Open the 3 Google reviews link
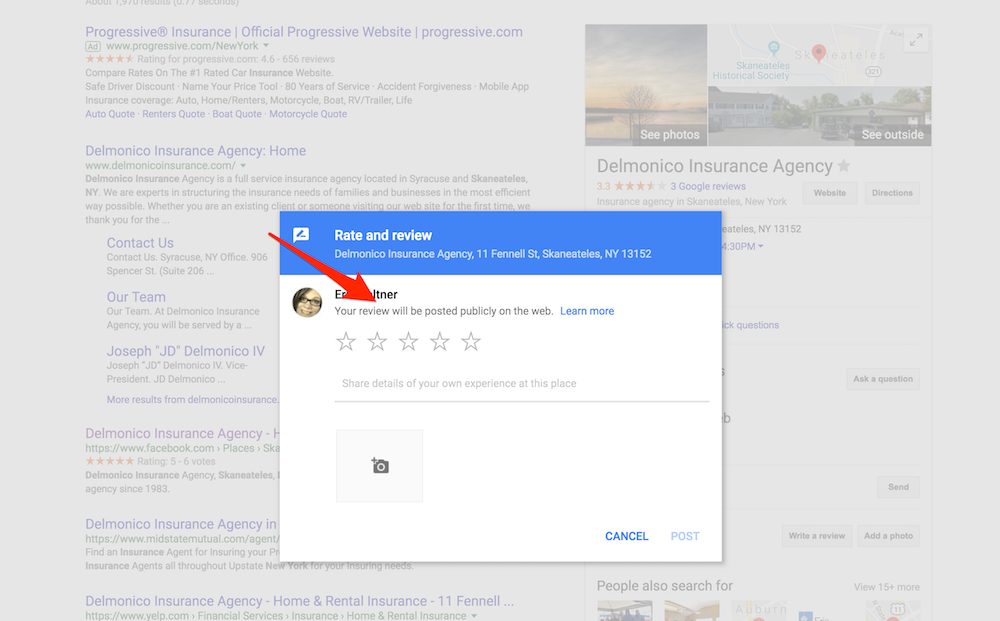 707,186
